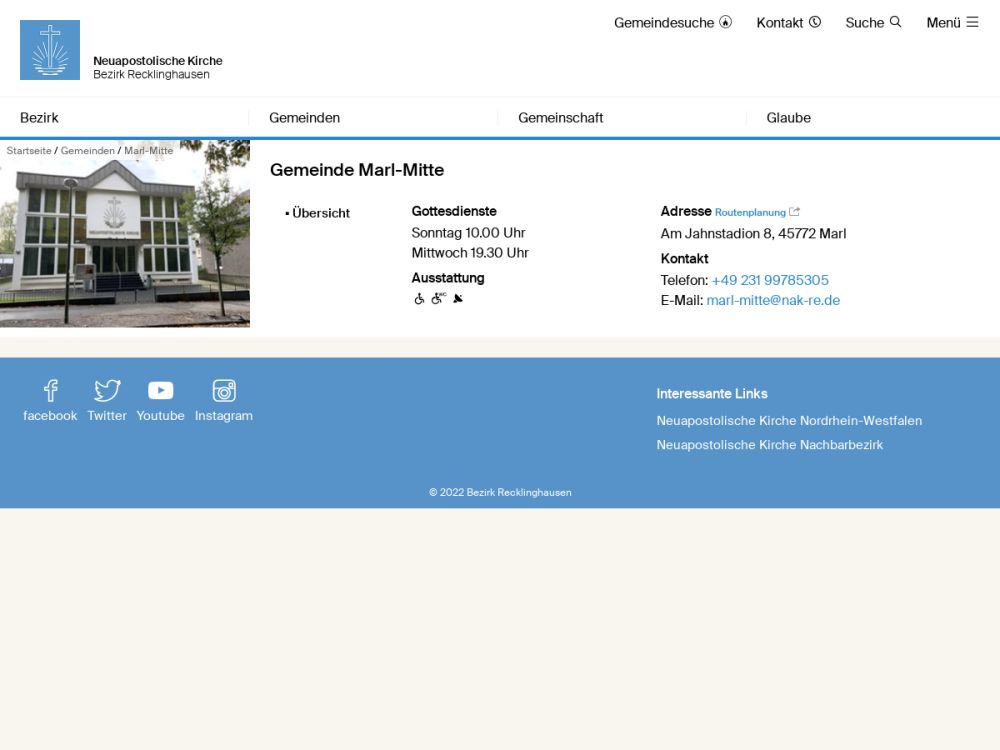Click the church cross logo
Viewport: 1000px width, 750px height.
[x=50, y=50]
